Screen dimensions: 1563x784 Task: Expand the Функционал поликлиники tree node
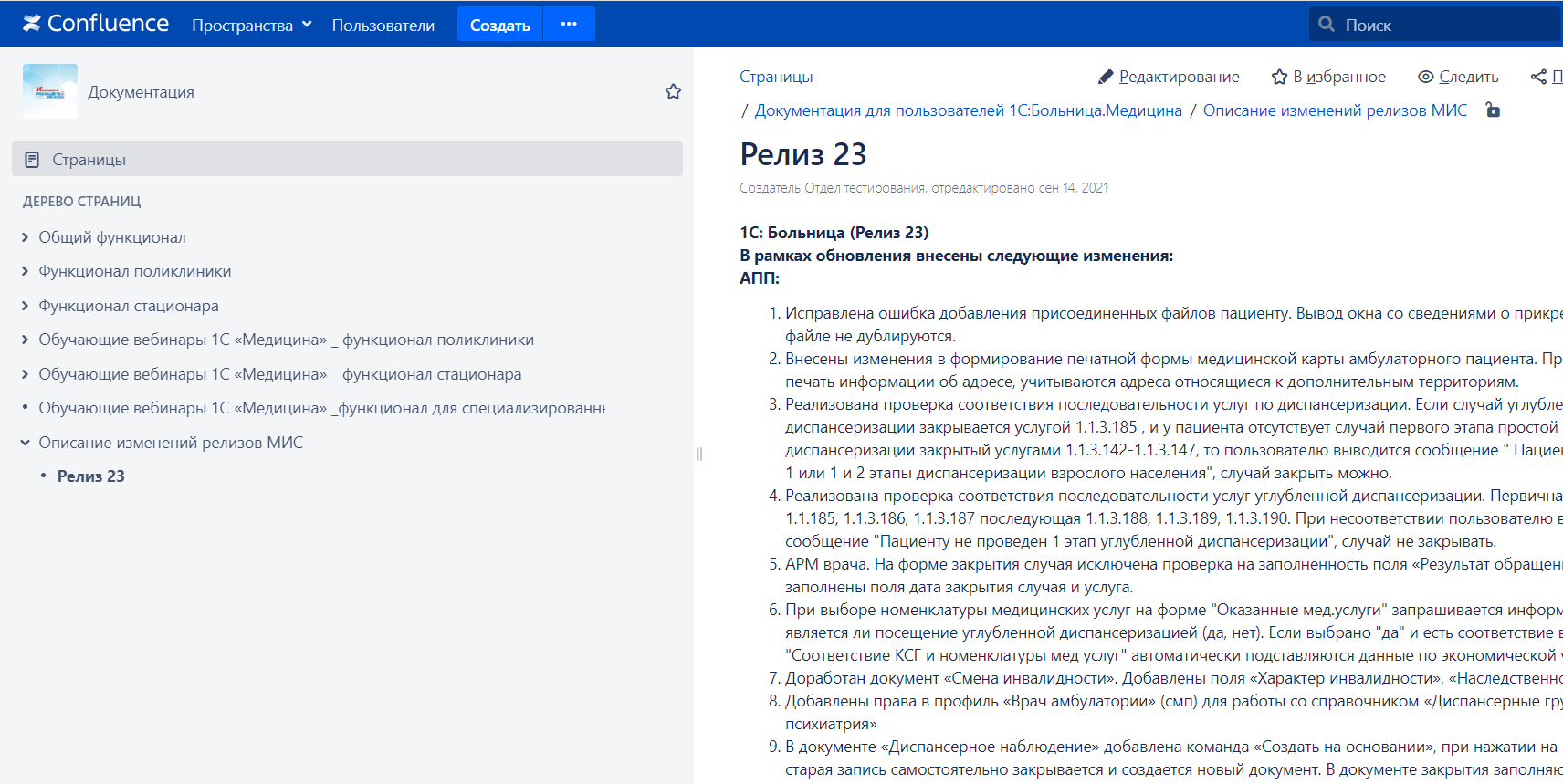coord(25,271)
